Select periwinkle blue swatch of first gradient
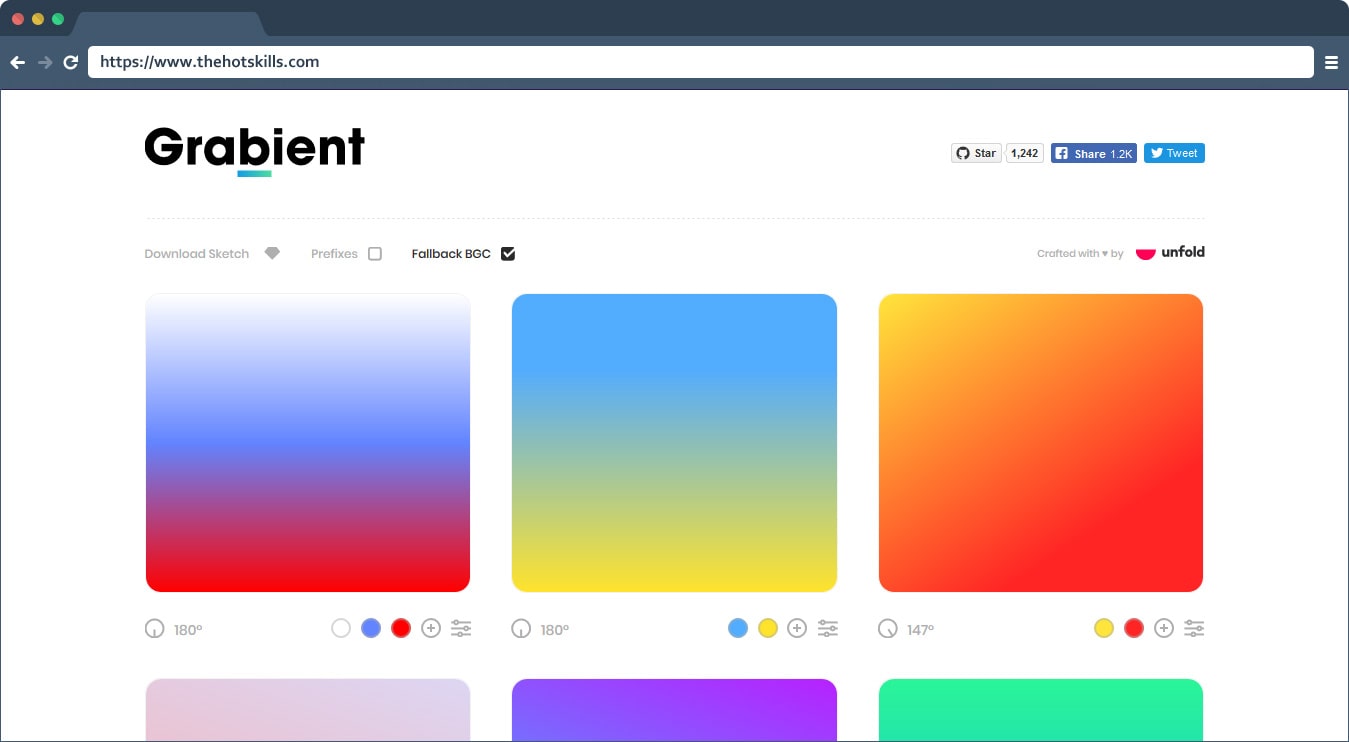This screenshot has height=742, width=1349. pos(371,628)
